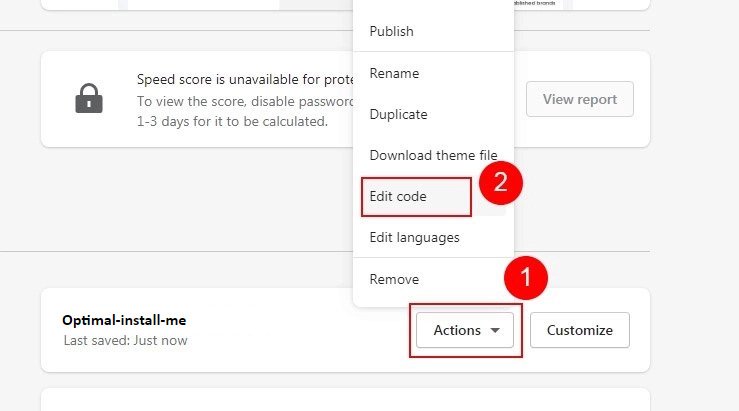This screenshot has width=739, height=411.
Task: Select Rename in the theme menu
Action: pyautogui.click(x=394, y=73)
